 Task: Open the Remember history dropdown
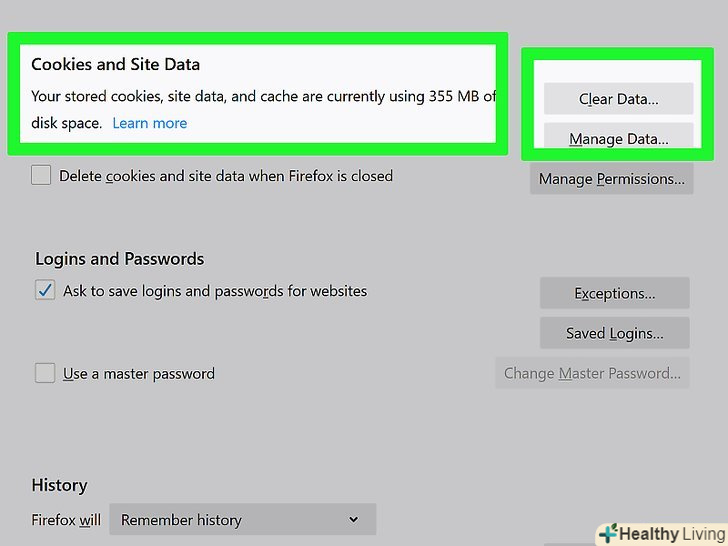[x=242, y=520]
